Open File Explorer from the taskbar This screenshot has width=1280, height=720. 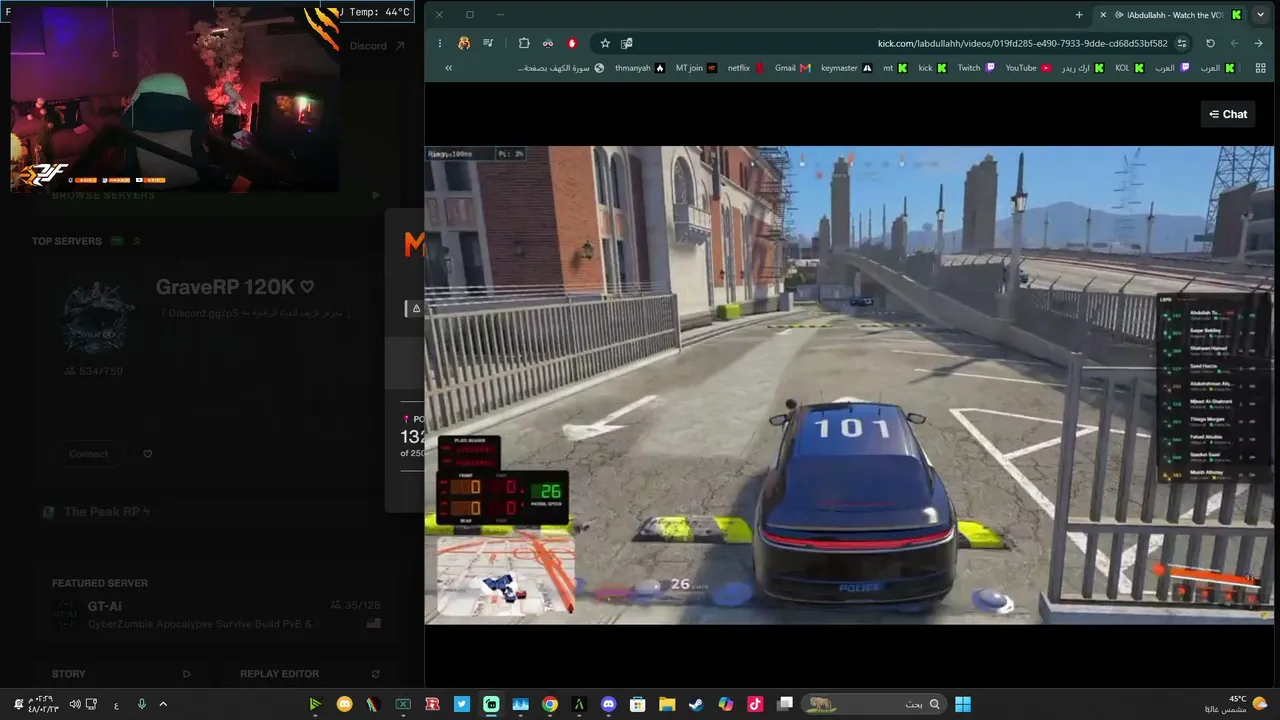click(x=667, y=704)
